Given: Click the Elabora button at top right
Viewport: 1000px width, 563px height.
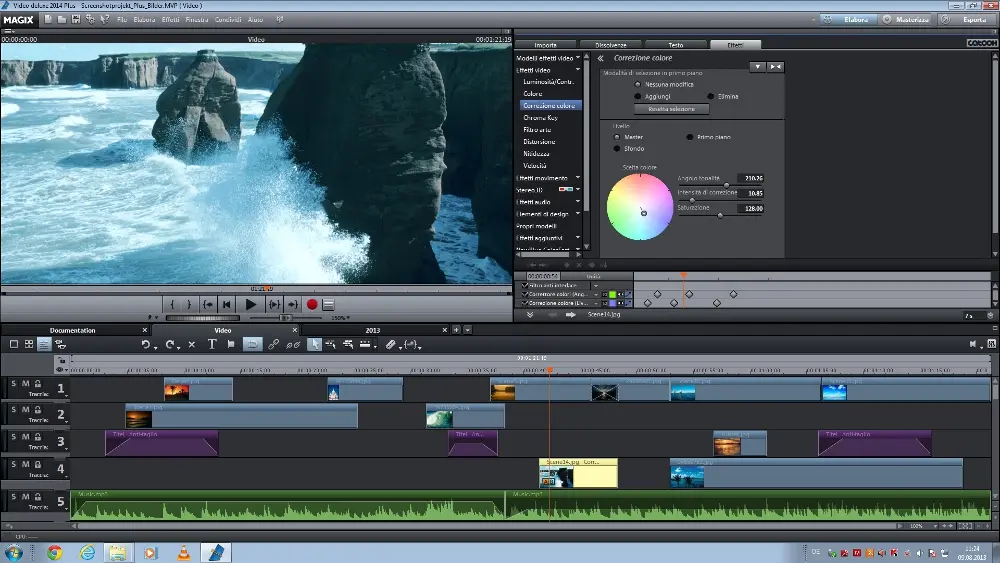Looking at the screenshot, I should tap(847, 20).
